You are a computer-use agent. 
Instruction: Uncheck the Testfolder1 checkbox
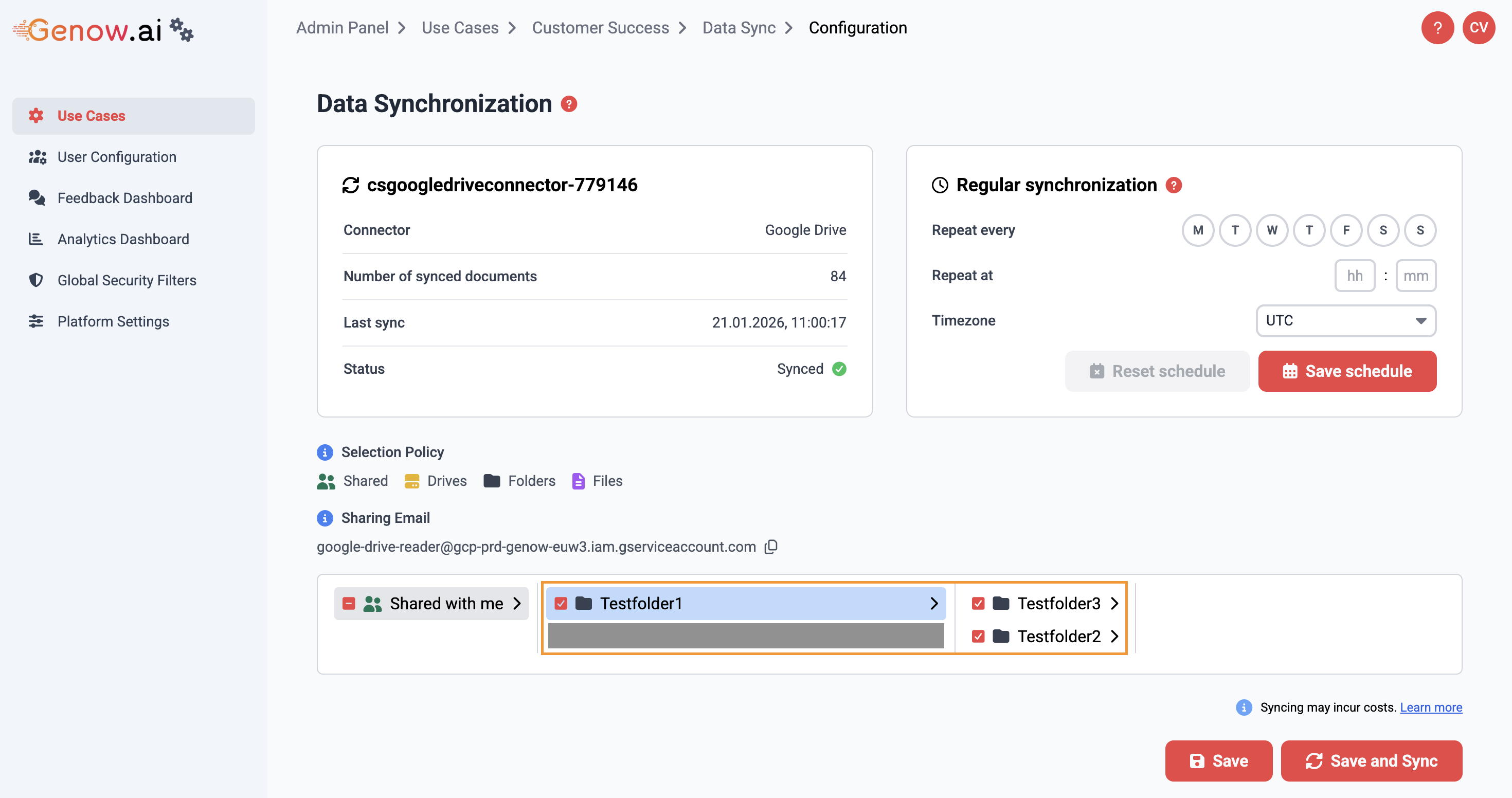[561, 603]
